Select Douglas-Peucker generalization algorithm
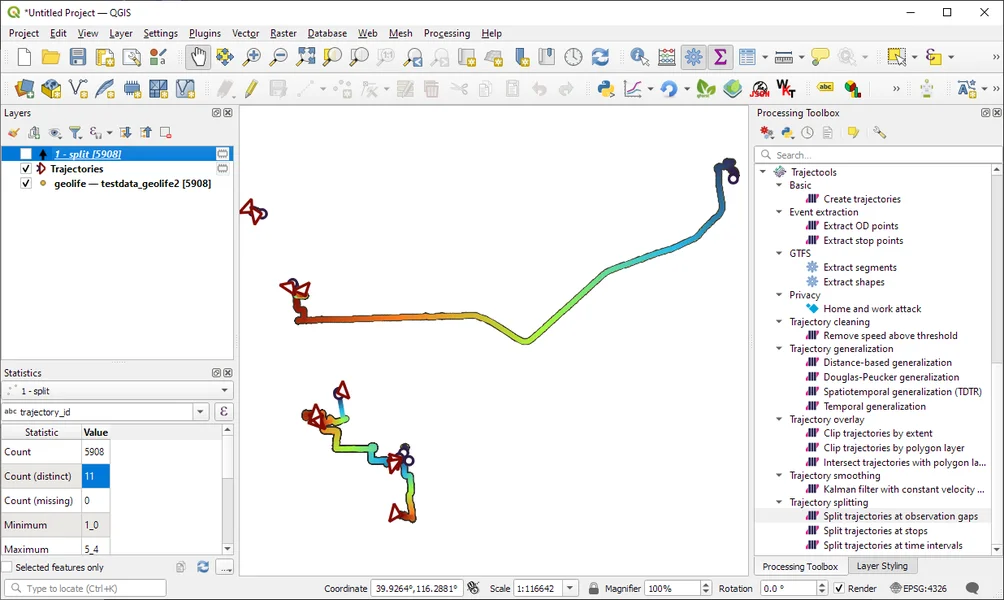Screen dimensions: 1004x600 pos(891,377)
